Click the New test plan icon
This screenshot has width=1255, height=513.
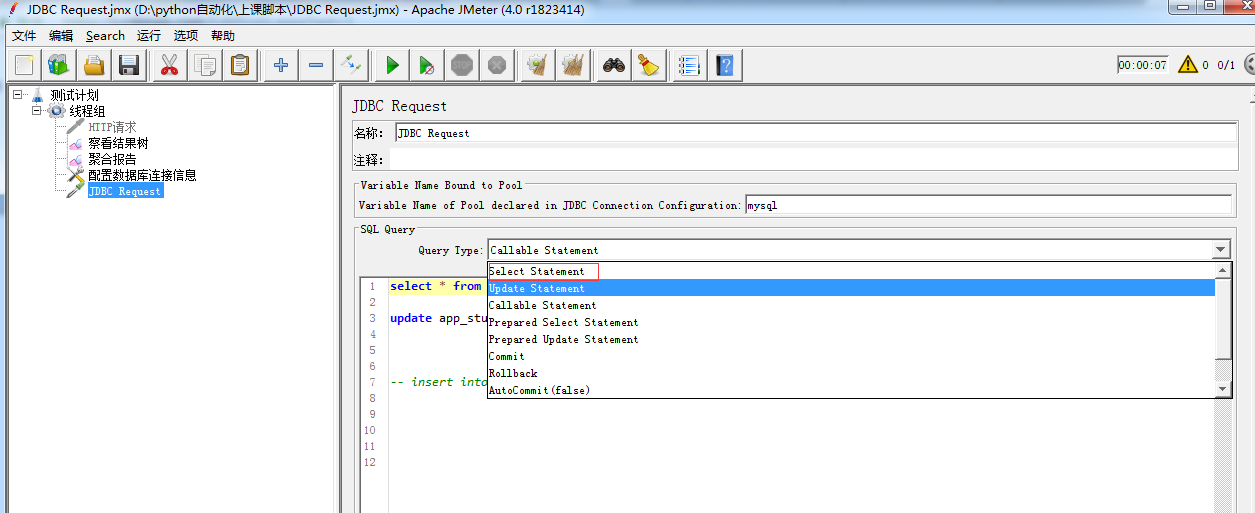click(25, 65)
